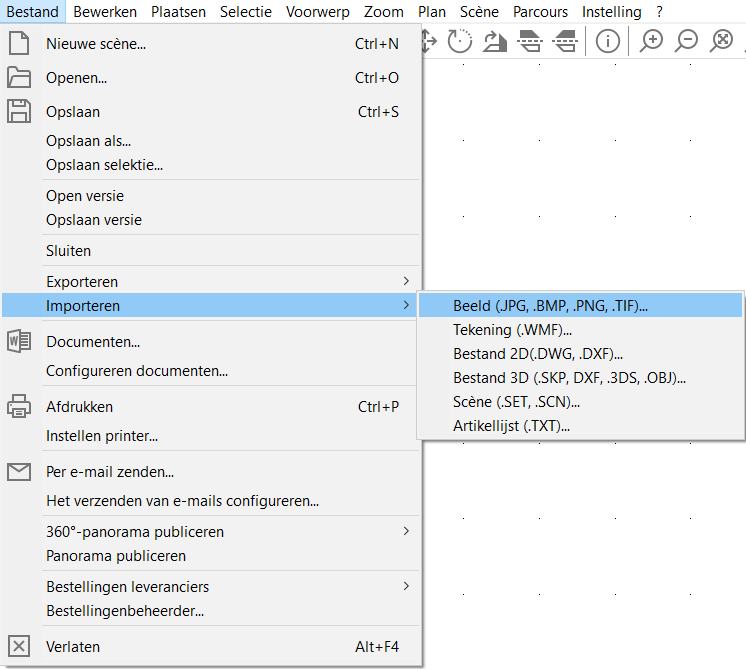
Task: Choose Nieuwe scène from the menu
Action: 96,44
